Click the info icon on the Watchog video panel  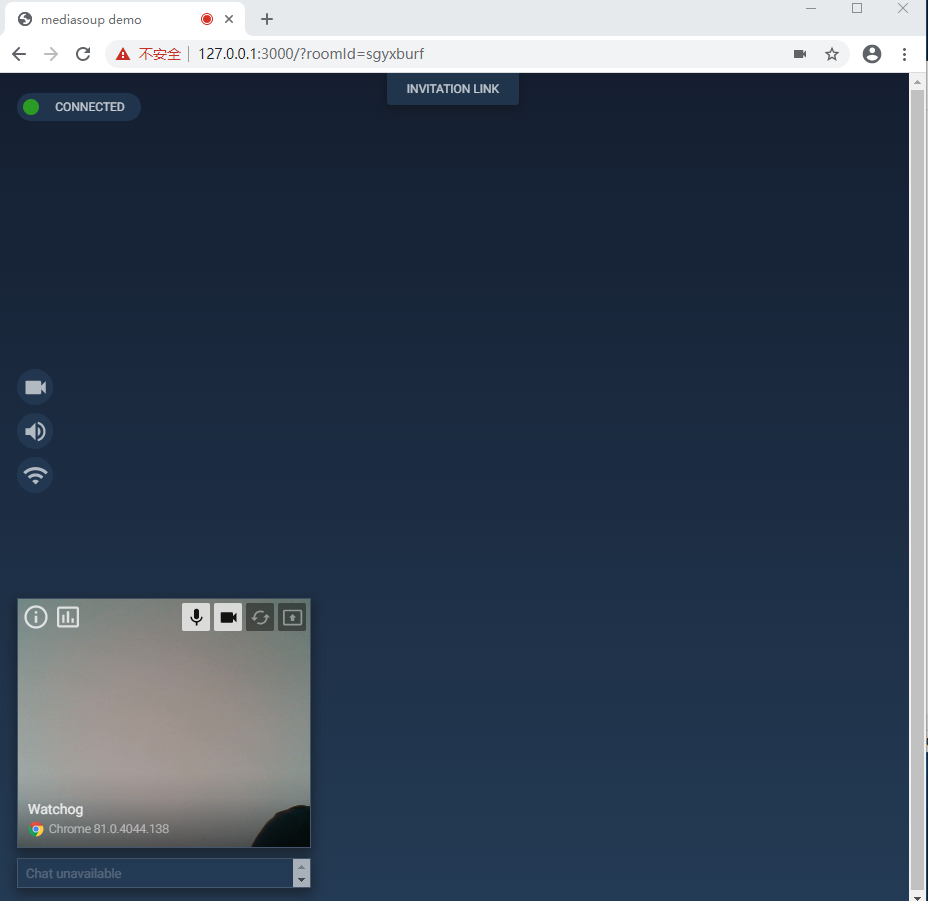pyautogui.click(x=35, y=617)
